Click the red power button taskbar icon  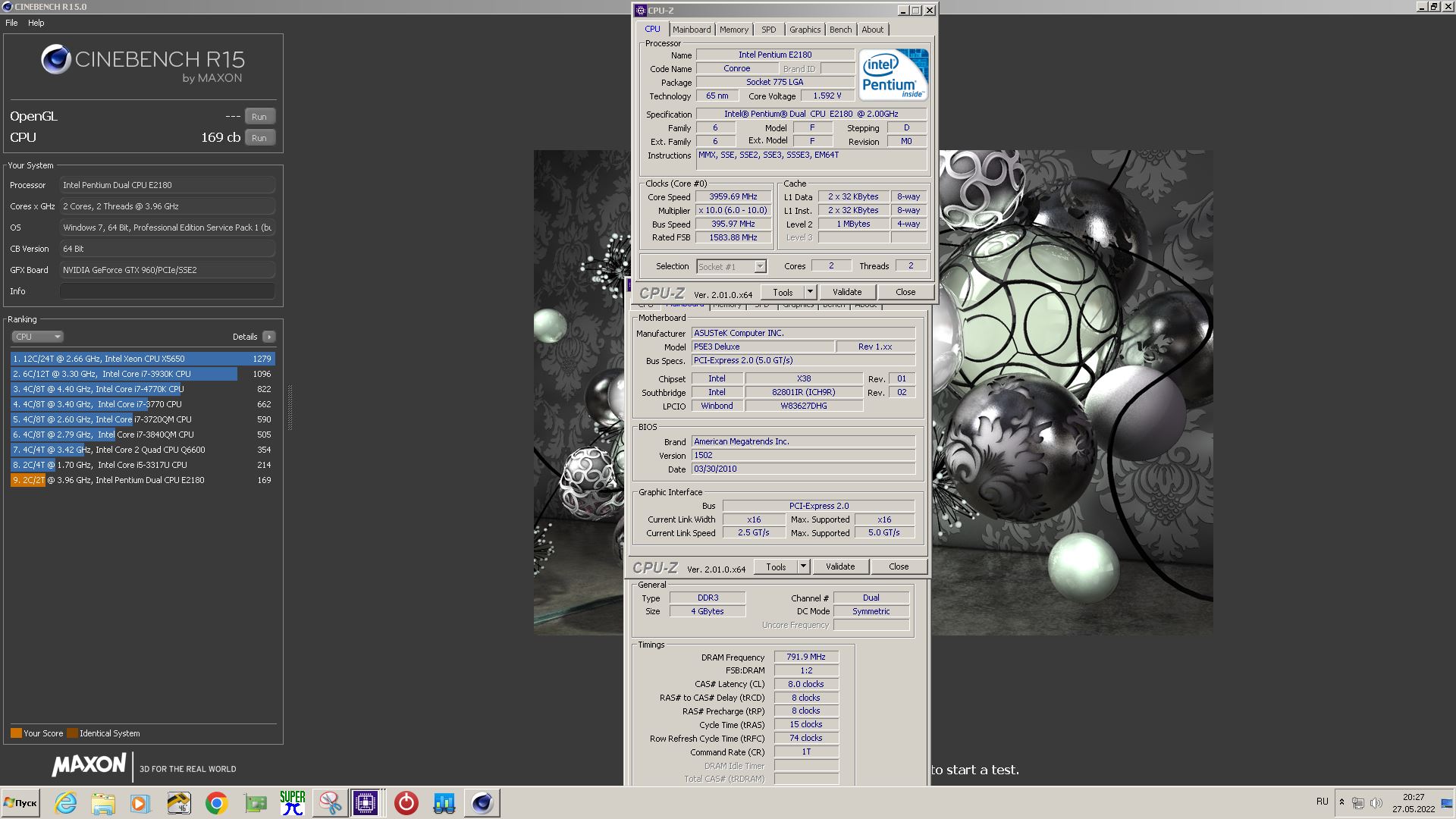tap(406, 803)
